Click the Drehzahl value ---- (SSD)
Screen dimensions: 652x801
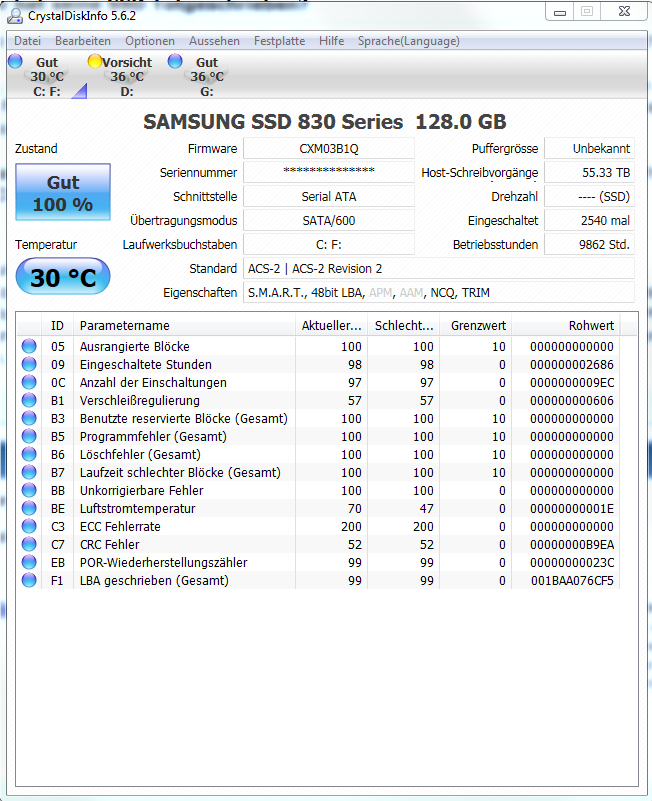pos(590,197)
